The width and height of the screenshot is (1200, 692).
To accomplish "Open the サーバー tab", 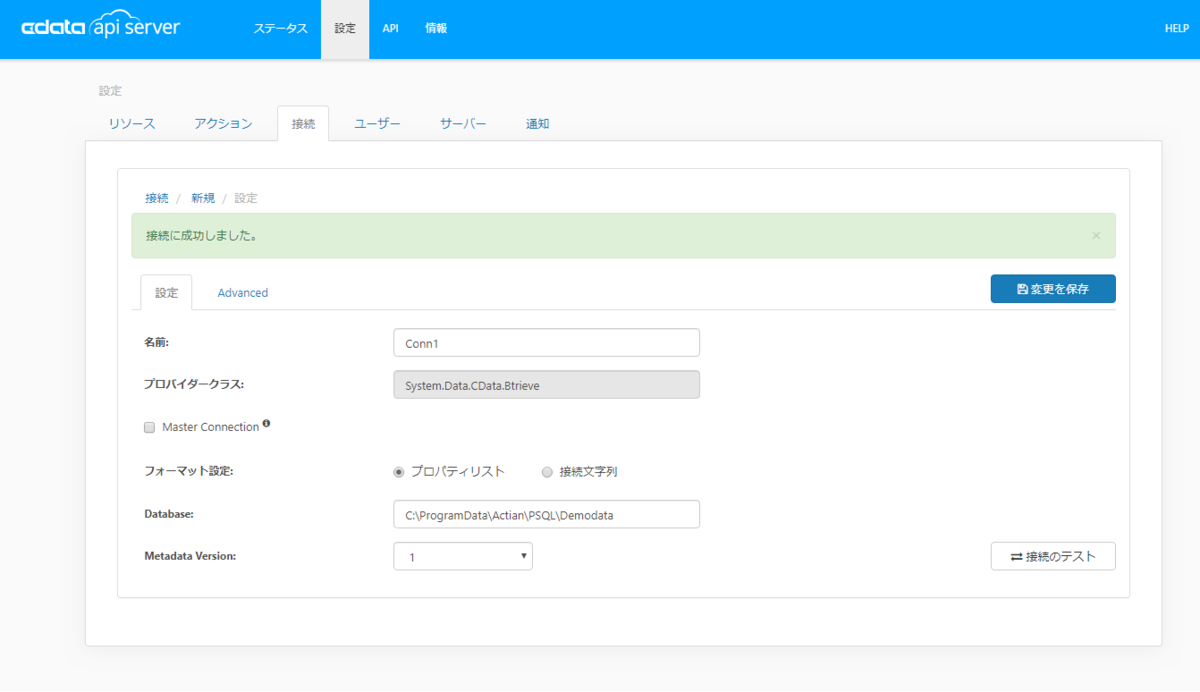I will tap(463, 124).
